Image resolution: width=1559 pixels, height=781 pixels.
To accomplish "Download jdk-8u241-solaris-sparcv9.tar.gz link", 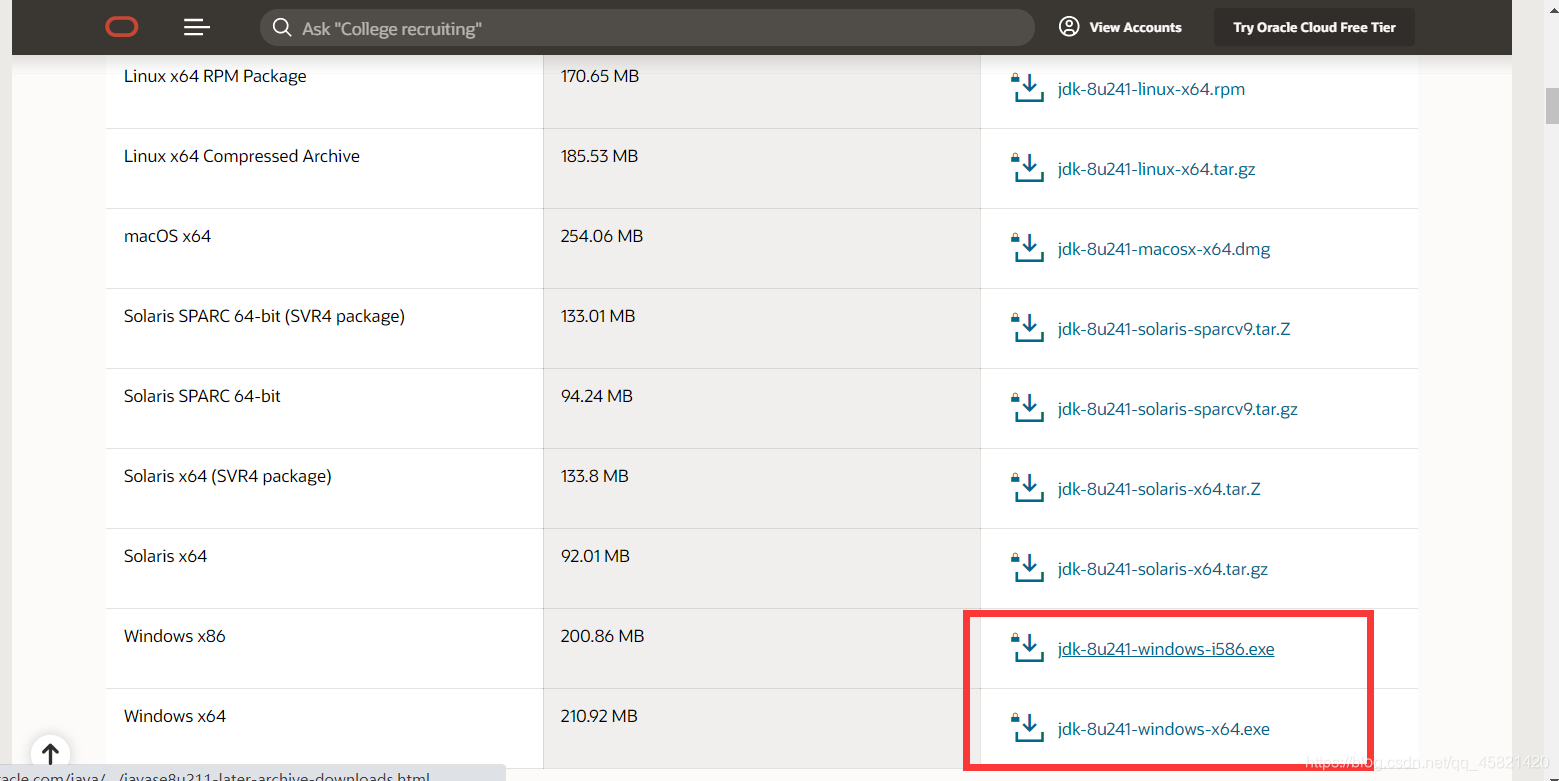I will click(x=1178, y=409).
